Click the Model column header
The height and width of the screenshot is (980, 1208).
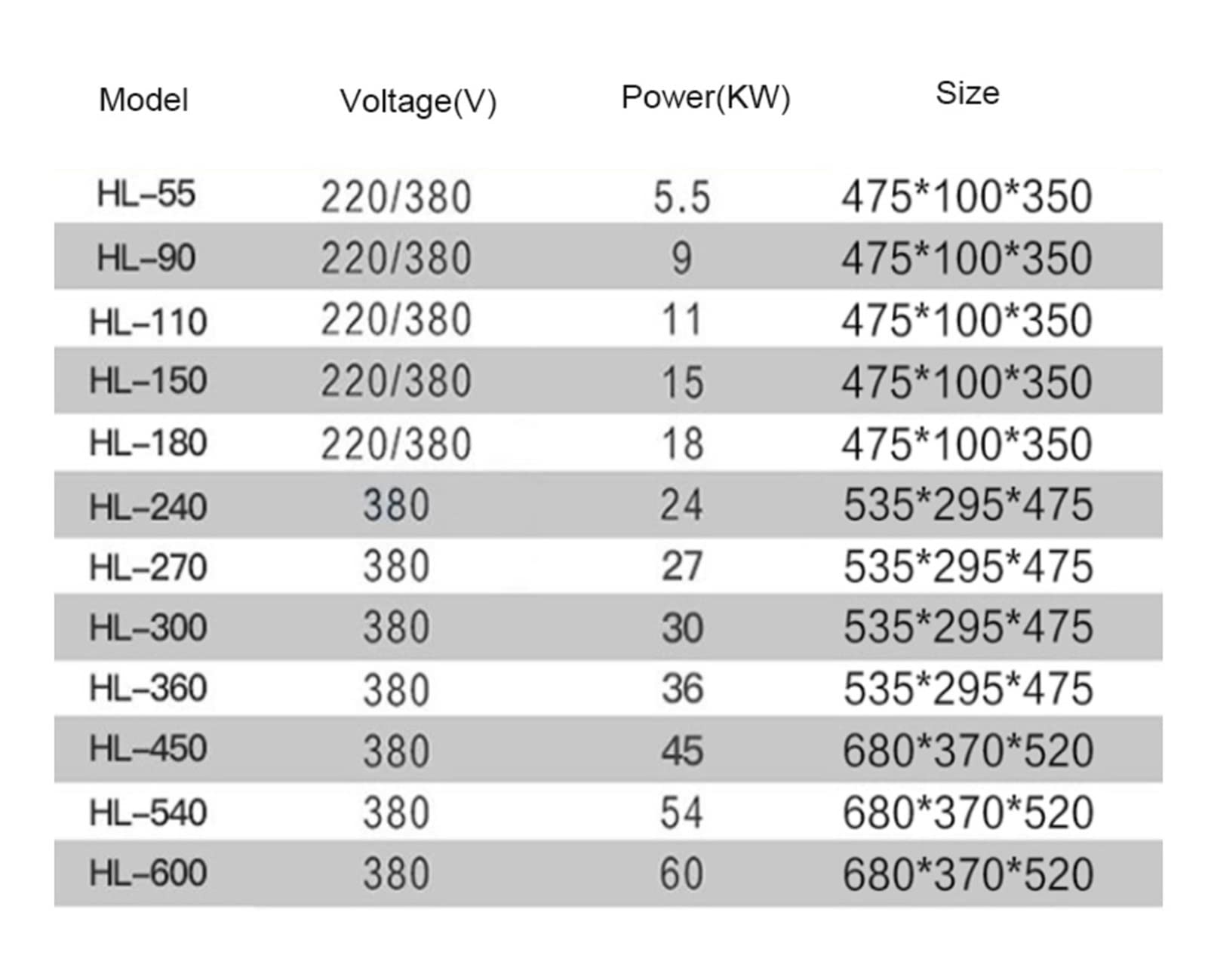pyautogui.click(x=143, y=100)
